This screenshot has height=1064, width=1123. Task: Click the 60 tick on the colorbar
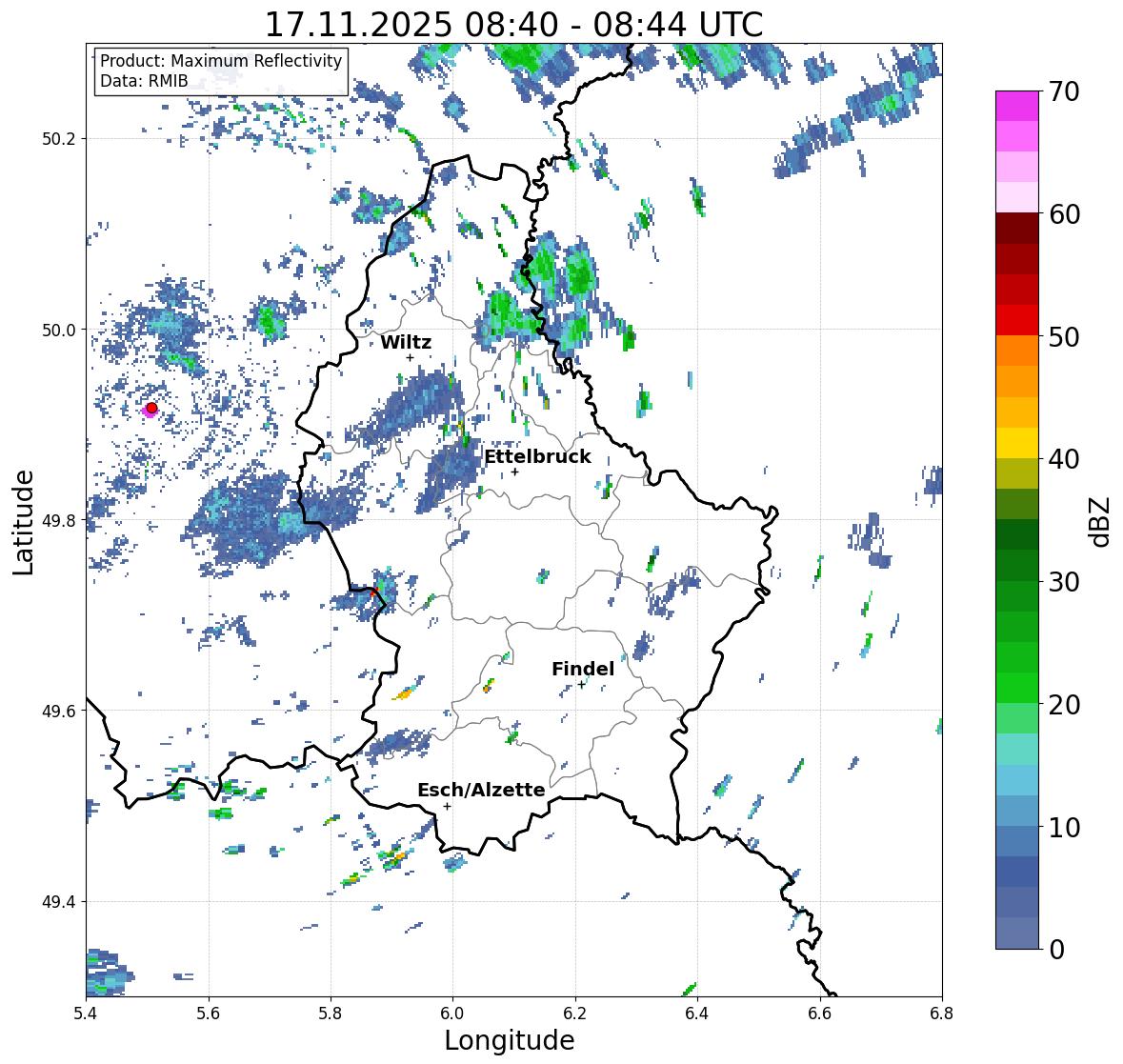(1064, 214)
